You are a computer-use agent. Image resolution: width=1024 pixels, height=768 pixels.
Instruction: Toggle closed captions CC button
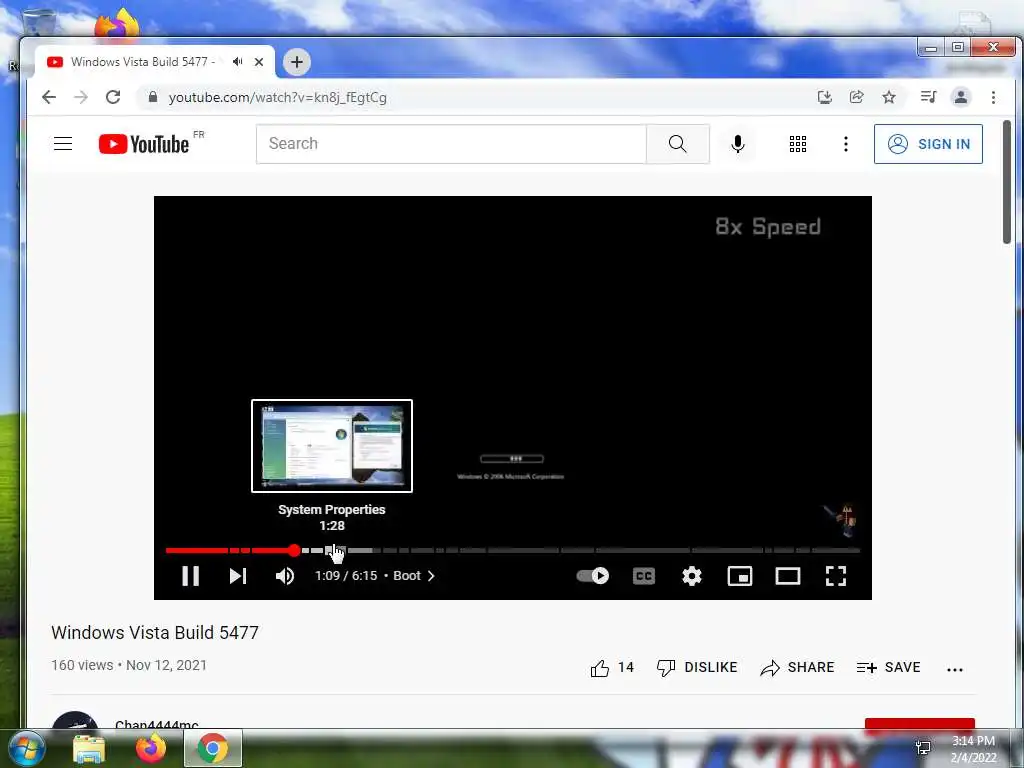(644, 575)
